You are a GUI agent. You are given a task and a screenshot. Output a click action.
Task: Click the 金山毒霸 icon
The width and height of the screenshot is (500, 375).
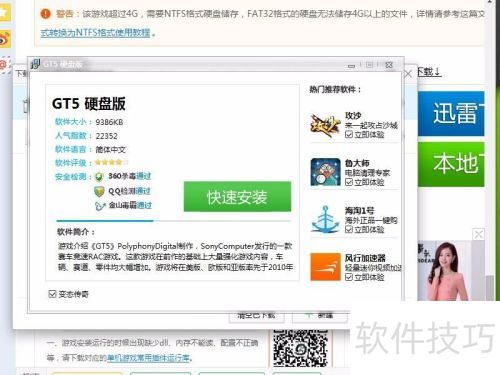[100, 206]
